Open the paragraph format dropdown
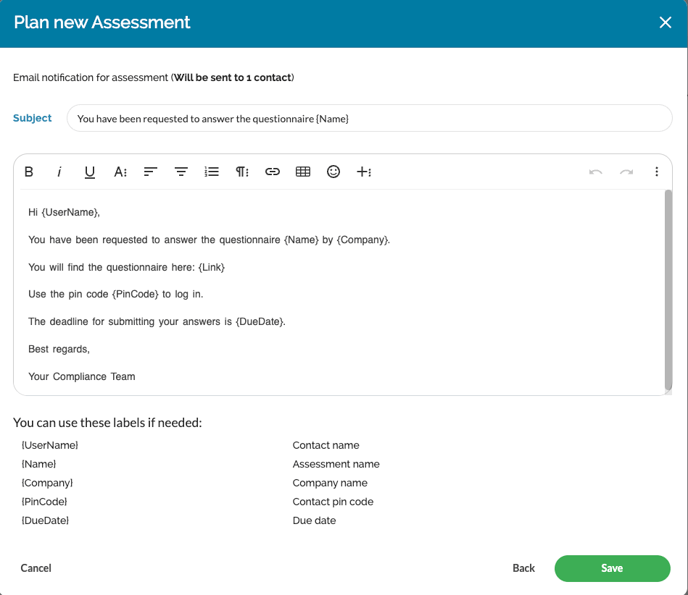The width and height of the screenshot is (688, 595). point(242,172)
